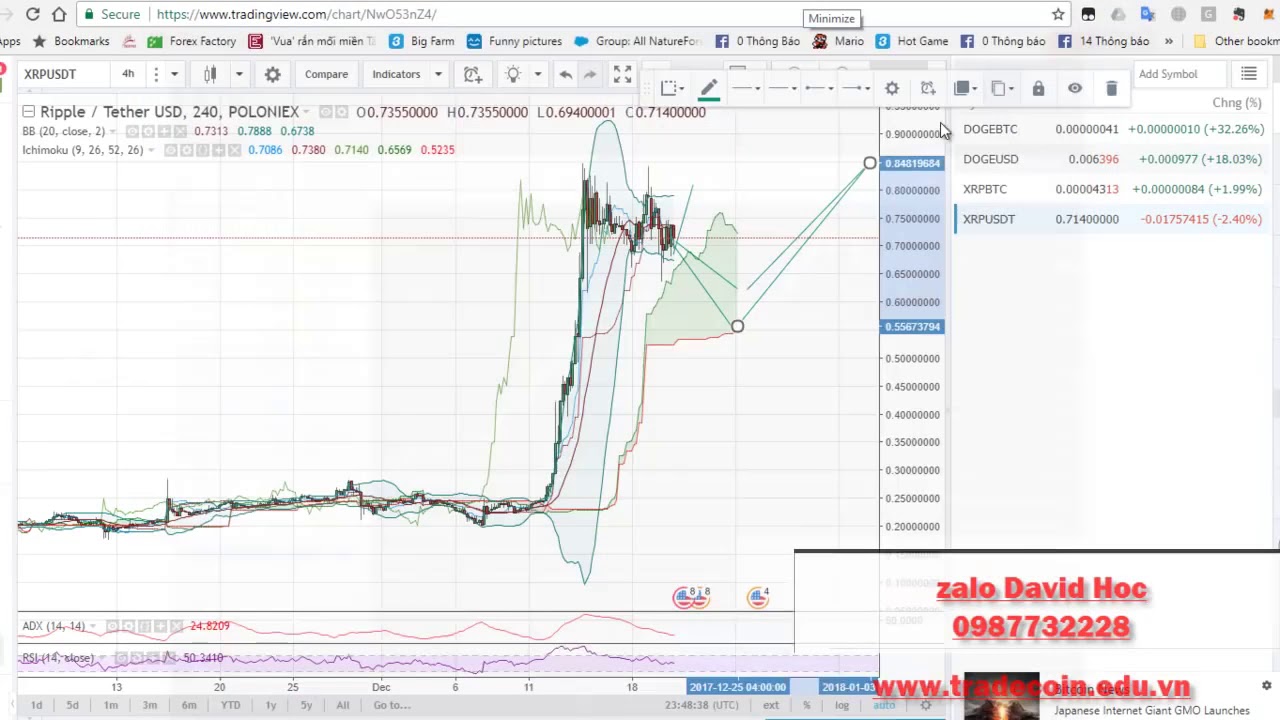Select the 5d time range
1280x720 pixels.
point(72,705)
